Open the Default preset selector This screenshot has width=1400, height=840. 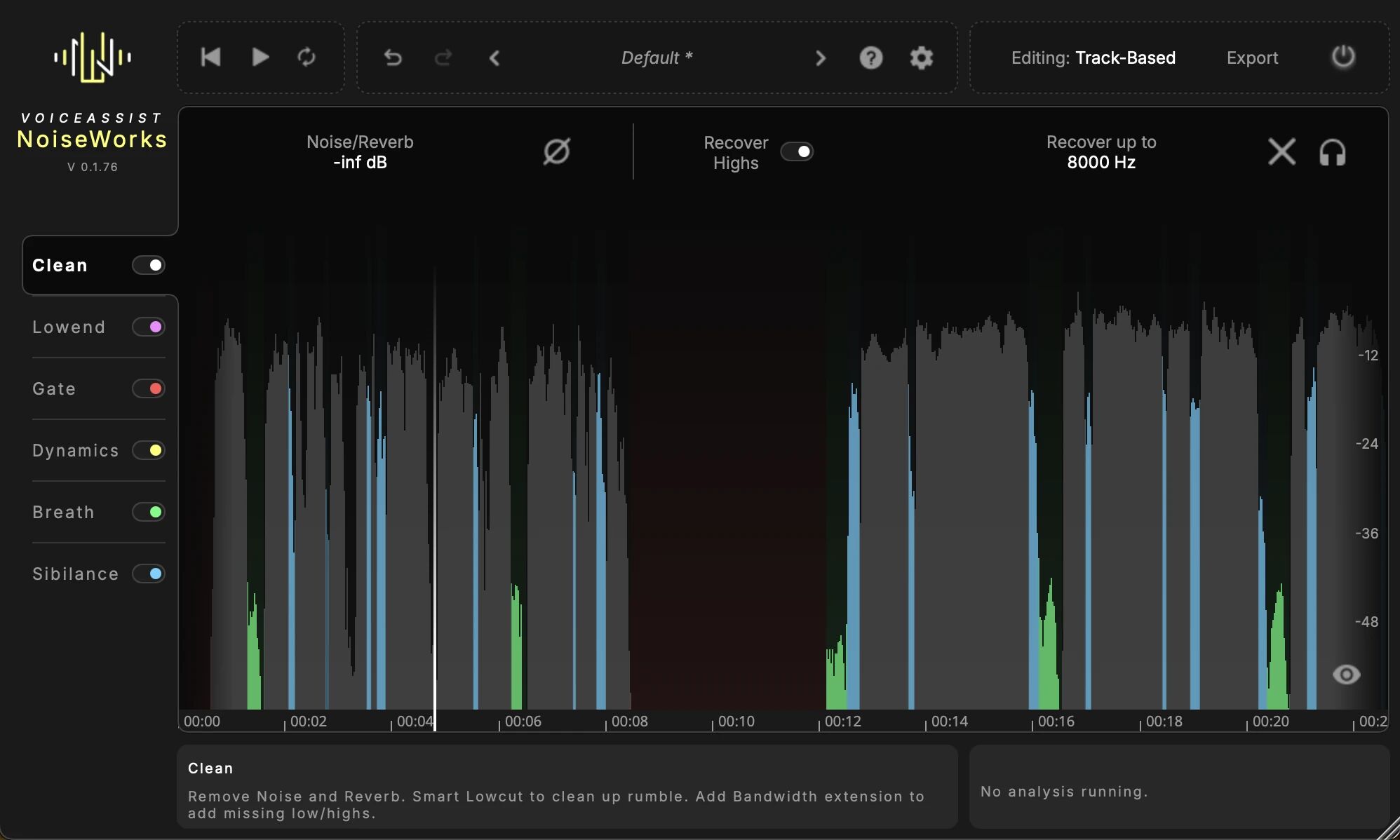655,57
